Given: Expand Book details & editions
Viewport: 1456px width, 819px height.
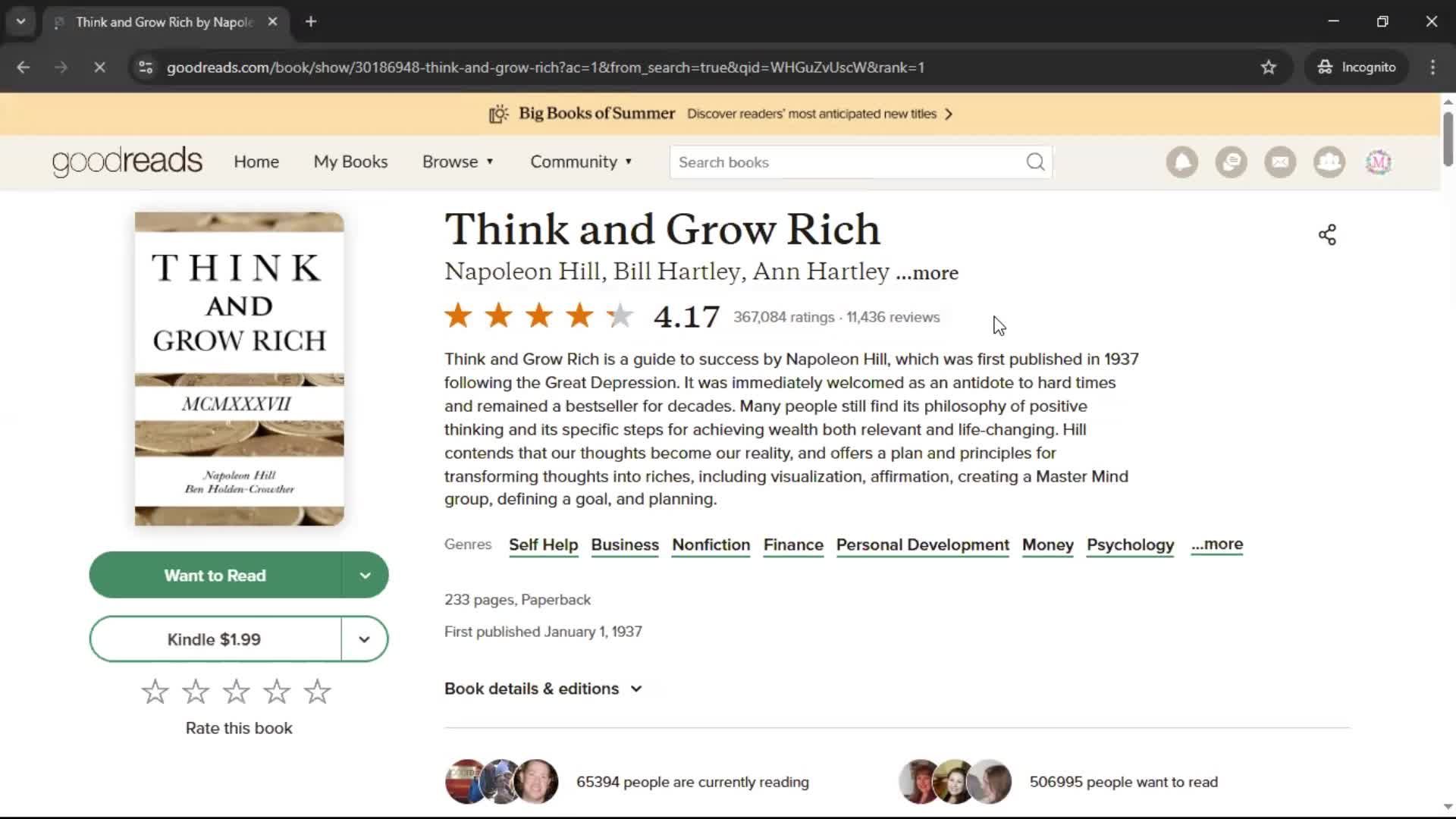Looking at the screenshot, I should (544, 689).
